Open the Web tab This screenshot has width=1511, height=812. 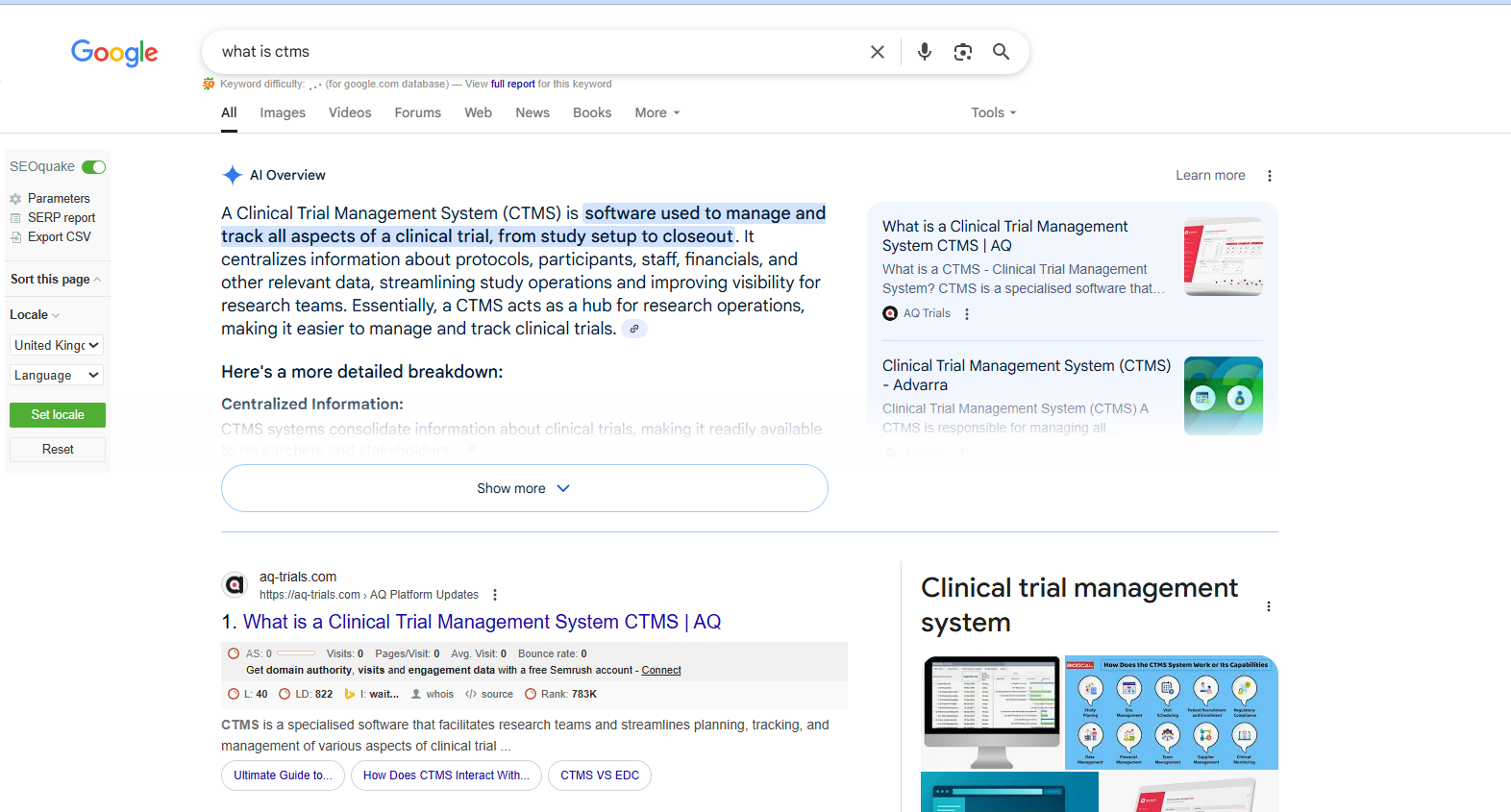tap(479, 113)
